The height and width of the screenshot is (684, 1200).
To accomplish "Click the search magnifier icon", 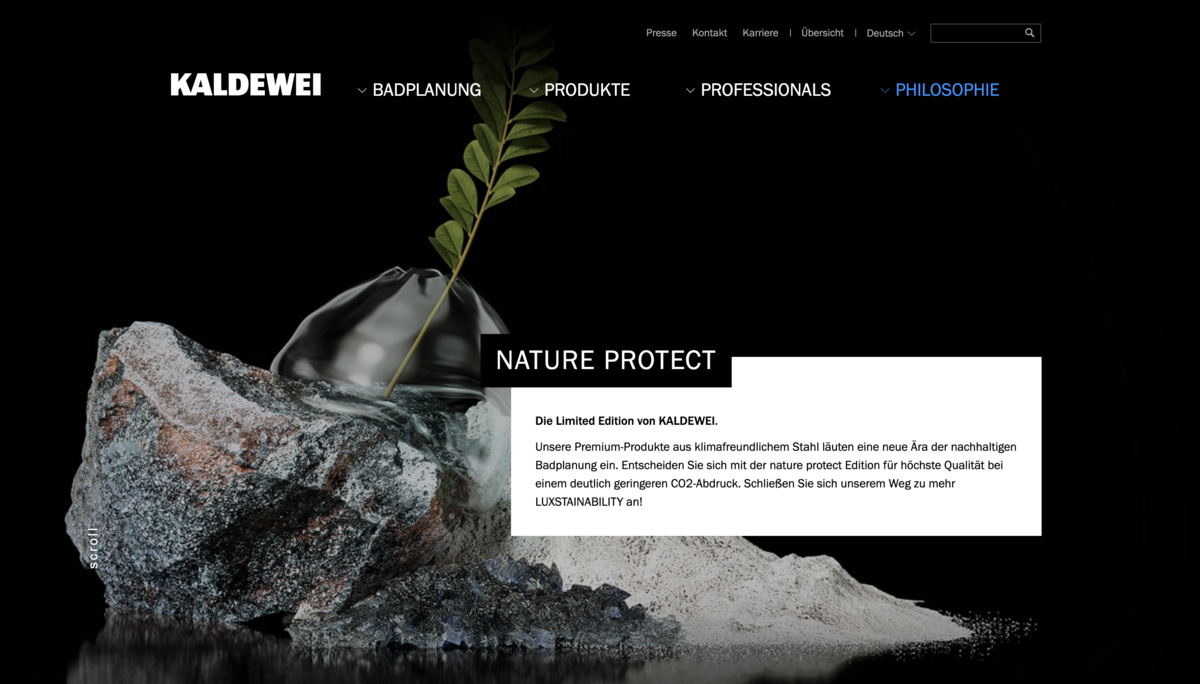I will pos(1029,33).
